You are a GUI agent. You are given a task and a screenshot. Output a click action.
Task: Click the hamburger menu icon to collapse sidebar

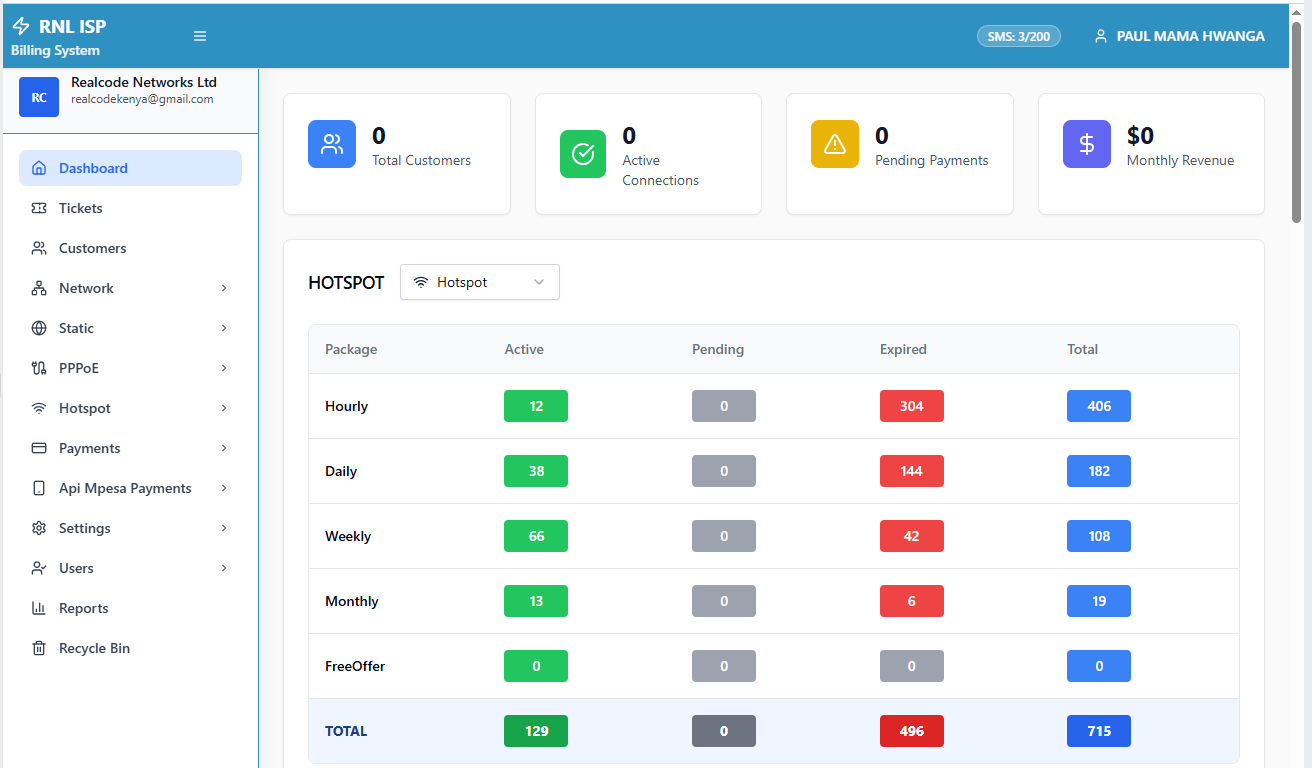[x=200, y=36]
